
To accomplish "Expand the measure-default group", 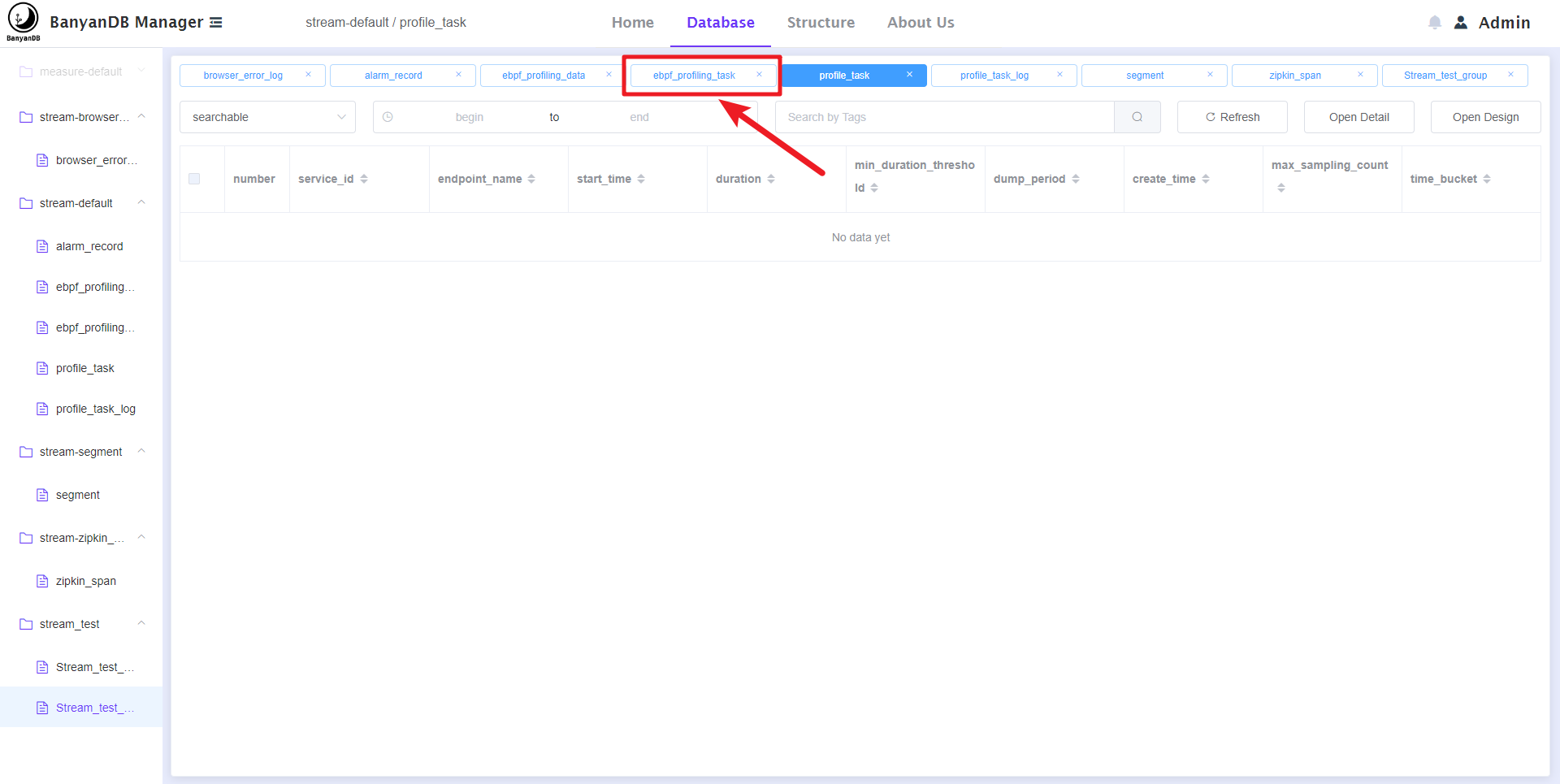I will pos(81,71).
